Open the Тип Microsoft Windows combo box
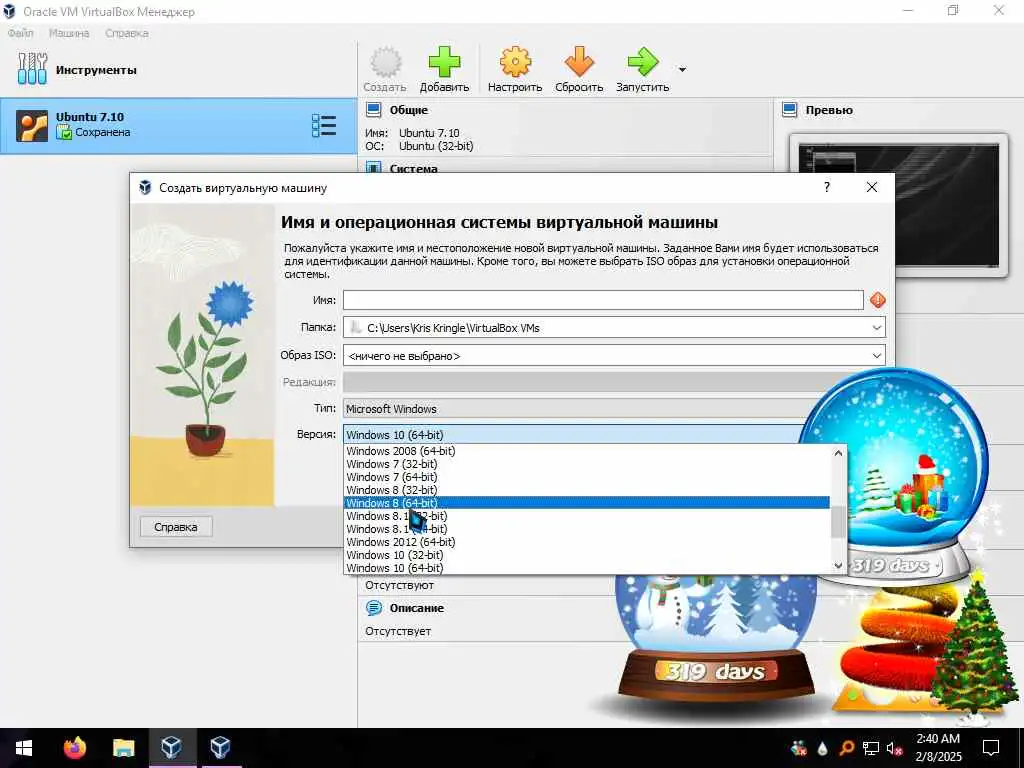Screen dimensions: 1024x768 pyautogui.click(x=575, y=409)
